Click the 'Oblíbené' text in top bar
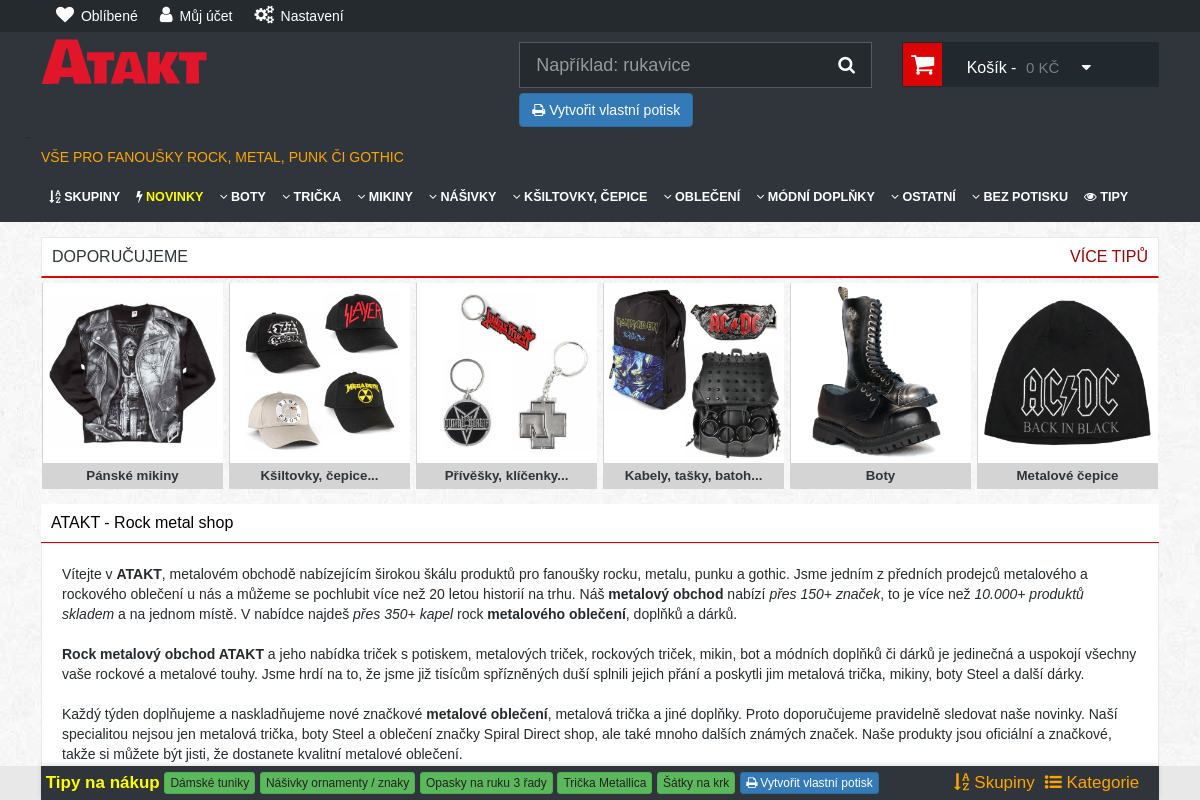The image size is (1200, 800). (109, 16)
